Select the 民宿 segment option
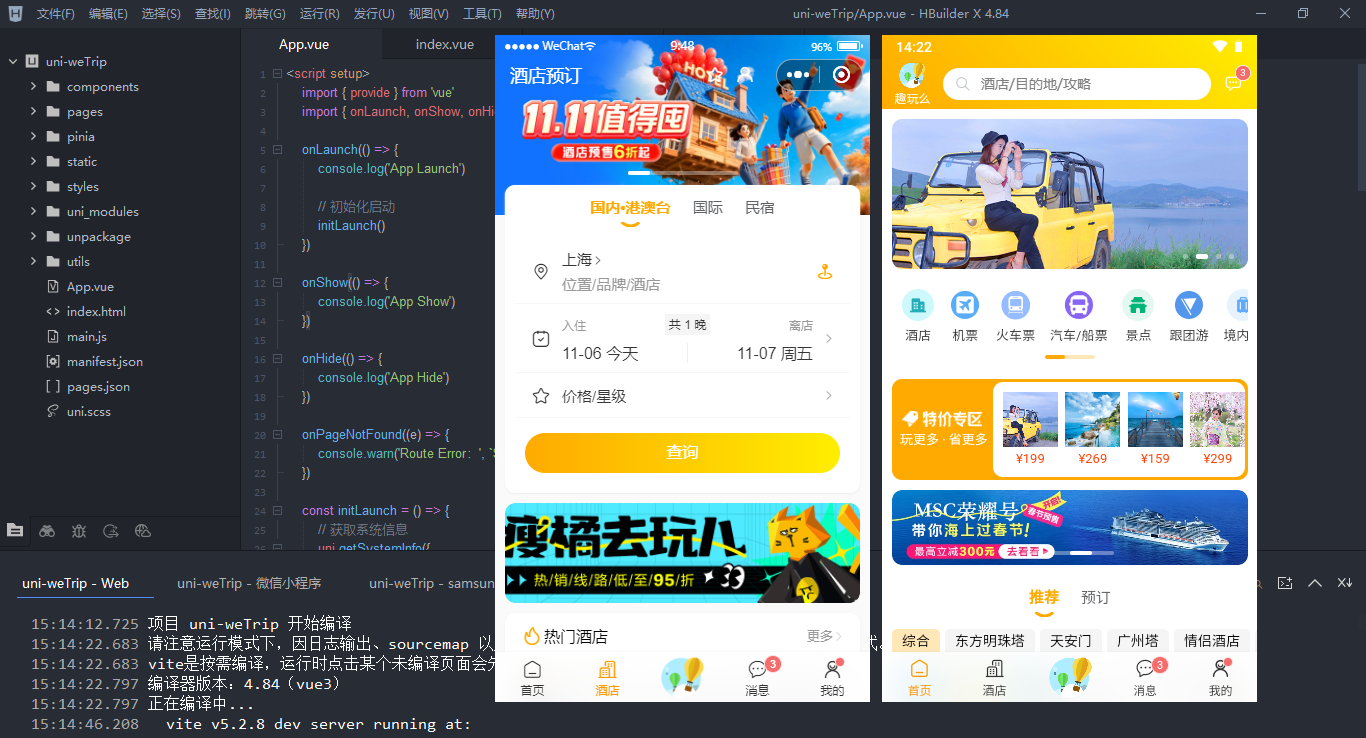1366x738 pixels. tap(760, 208)
